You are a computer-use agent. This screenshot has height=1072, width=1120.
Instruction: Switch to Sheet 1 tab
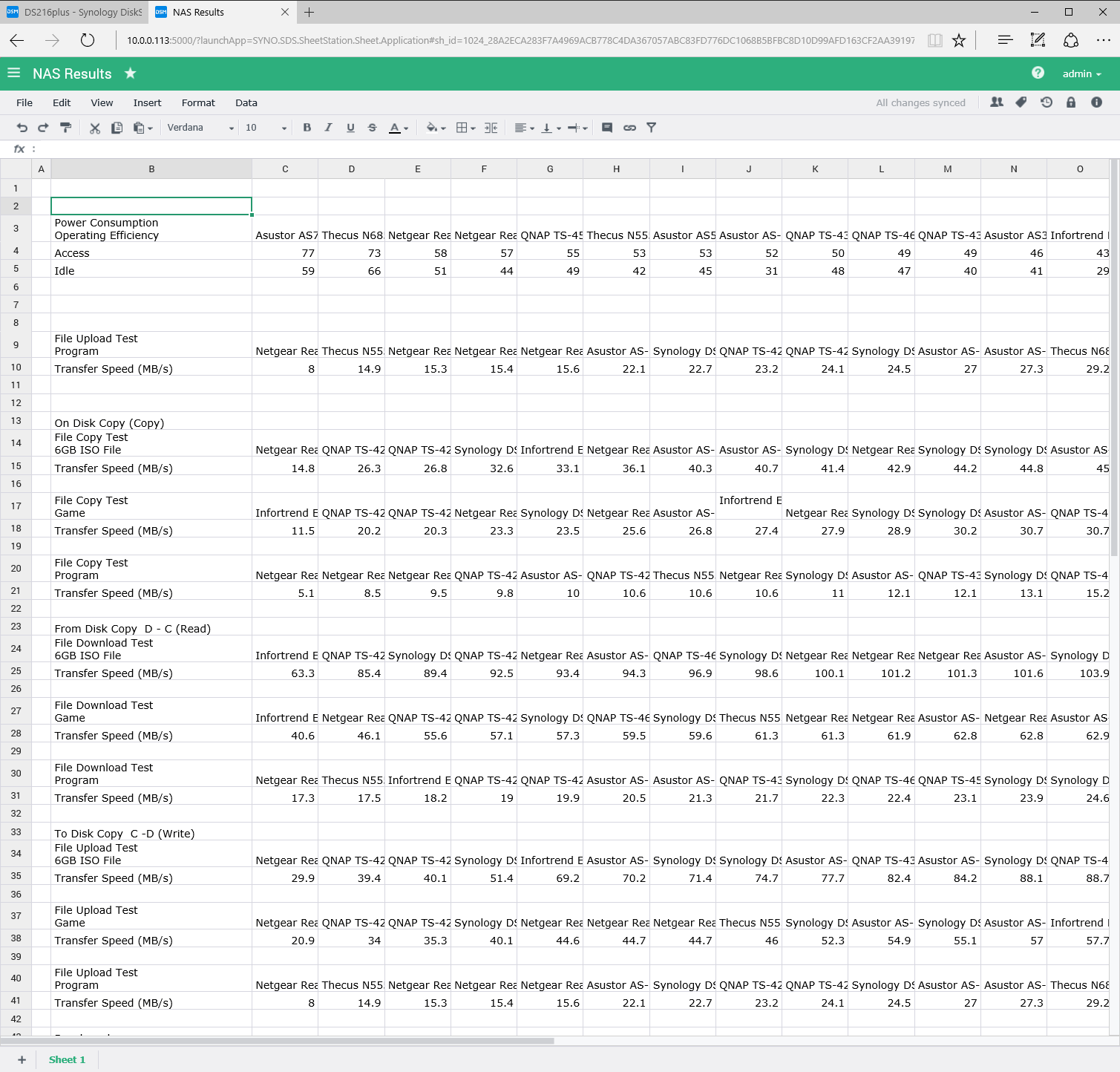tap(67, 1059)
